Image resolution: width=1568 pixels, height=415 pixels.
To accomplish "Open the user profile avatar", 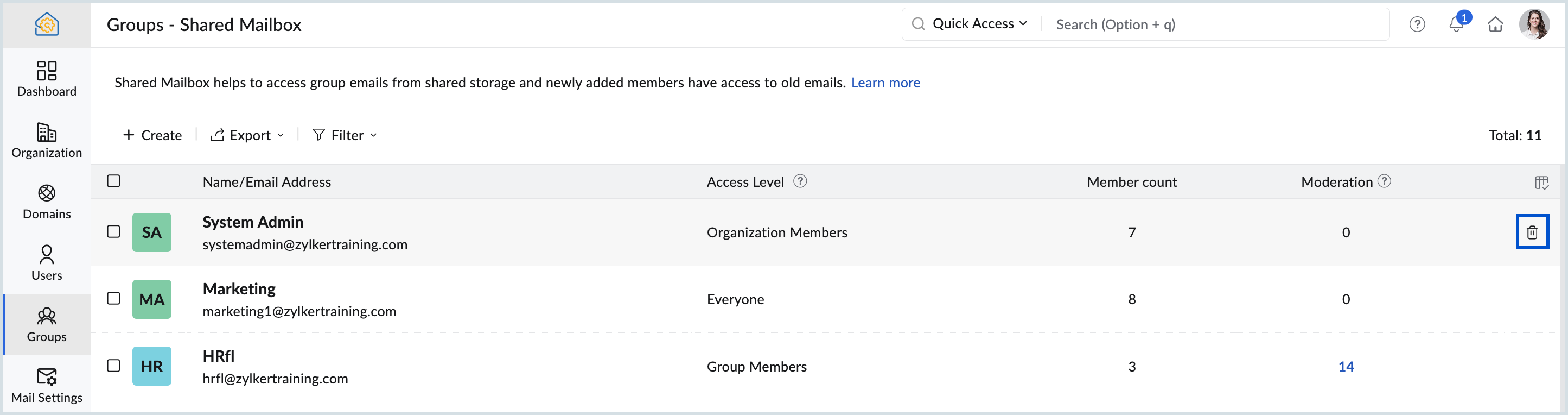I will click(1533, 24).
